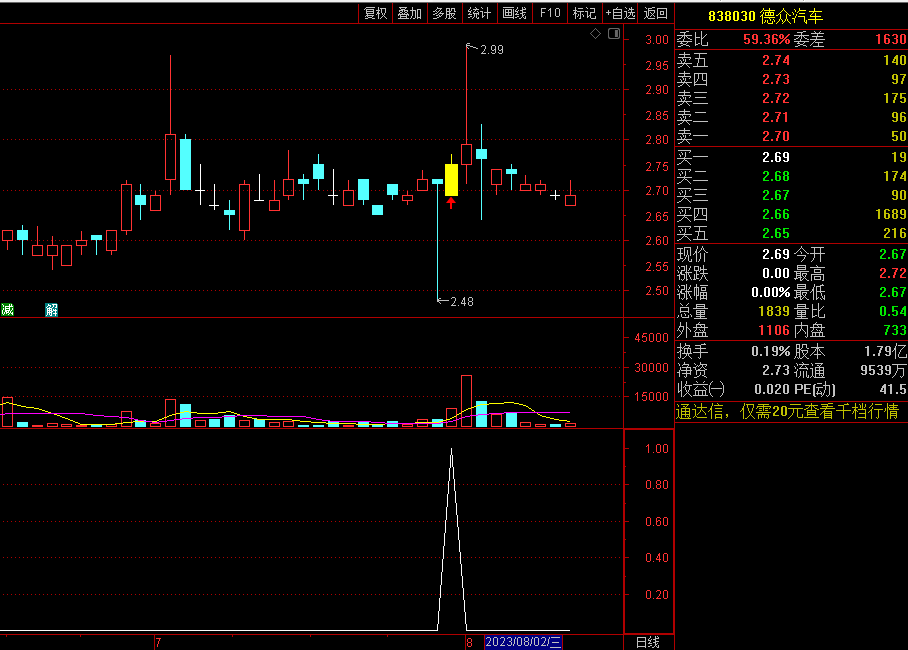Click the 卖四 price 2.73
Image resolution: width=908 pixels, height=650 pixels.
(x=776, y=79)
